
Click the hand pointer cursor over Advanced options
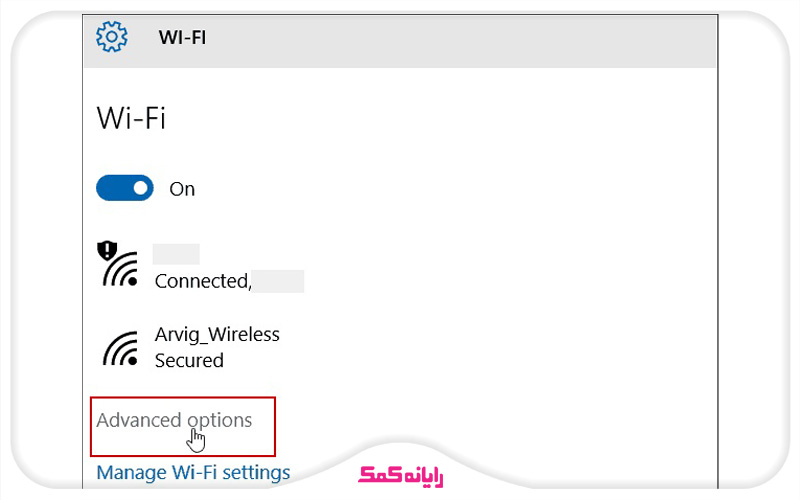196,439
